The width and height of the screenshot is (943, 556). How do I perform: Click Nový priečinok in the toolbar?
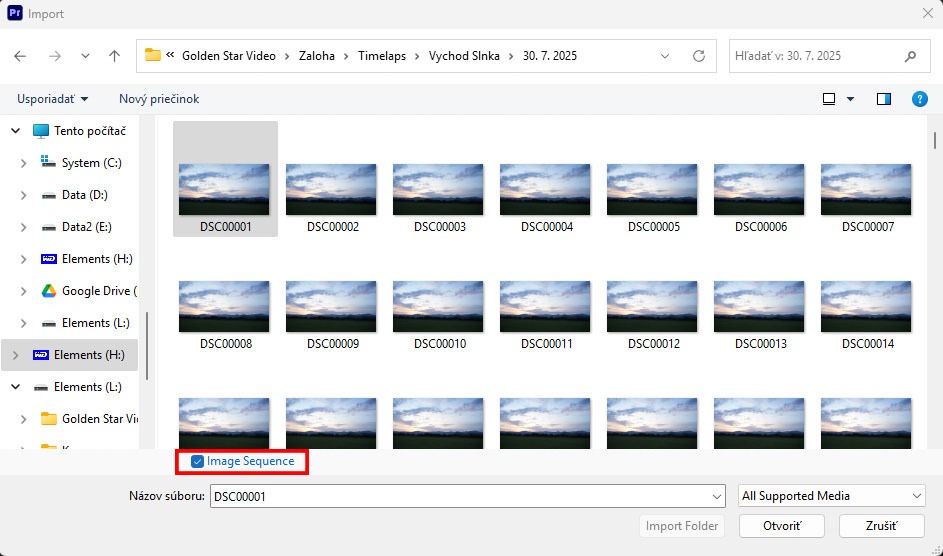click(x=159, y=99)
